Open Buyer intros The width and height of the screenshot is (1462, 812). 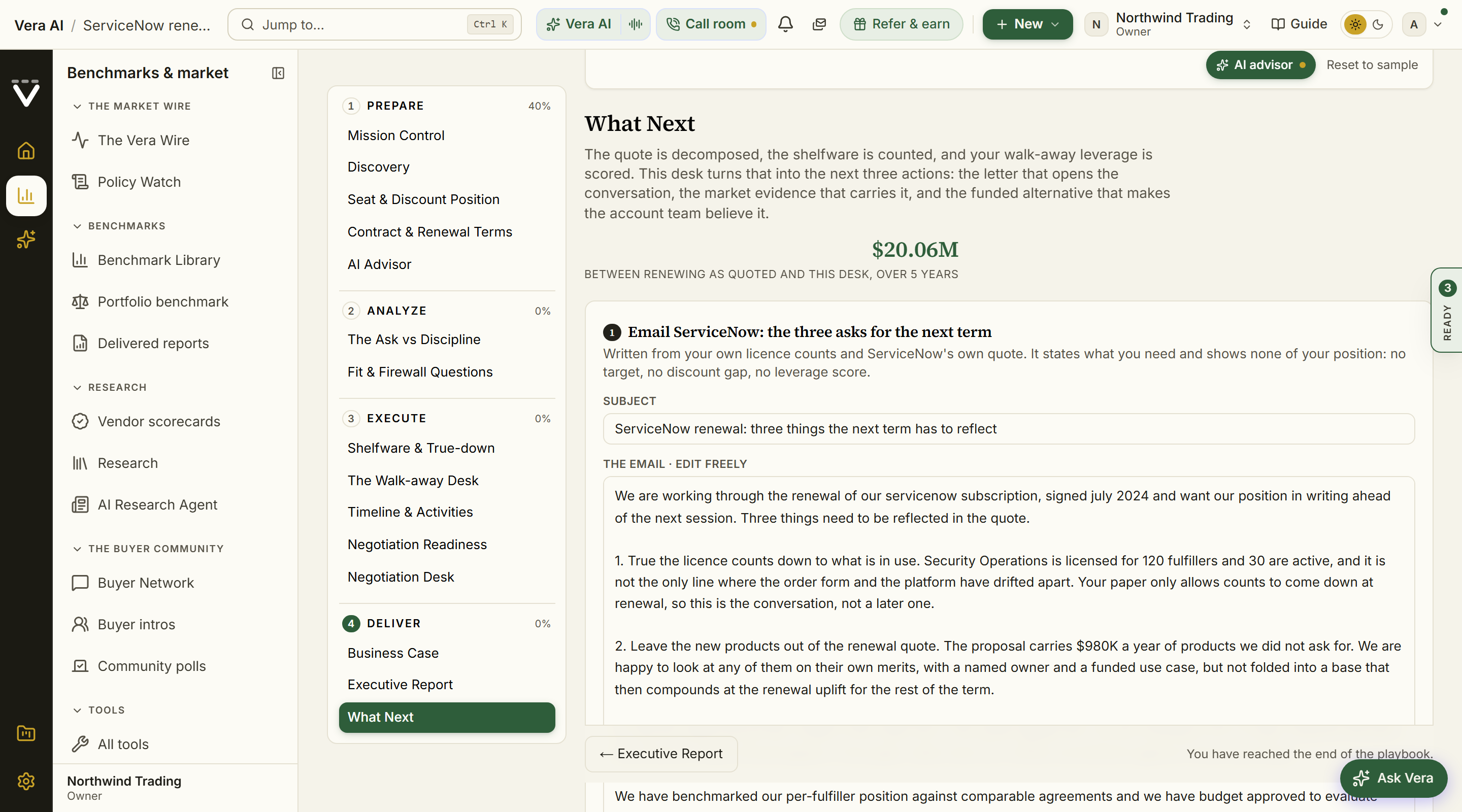click(136, 624)
